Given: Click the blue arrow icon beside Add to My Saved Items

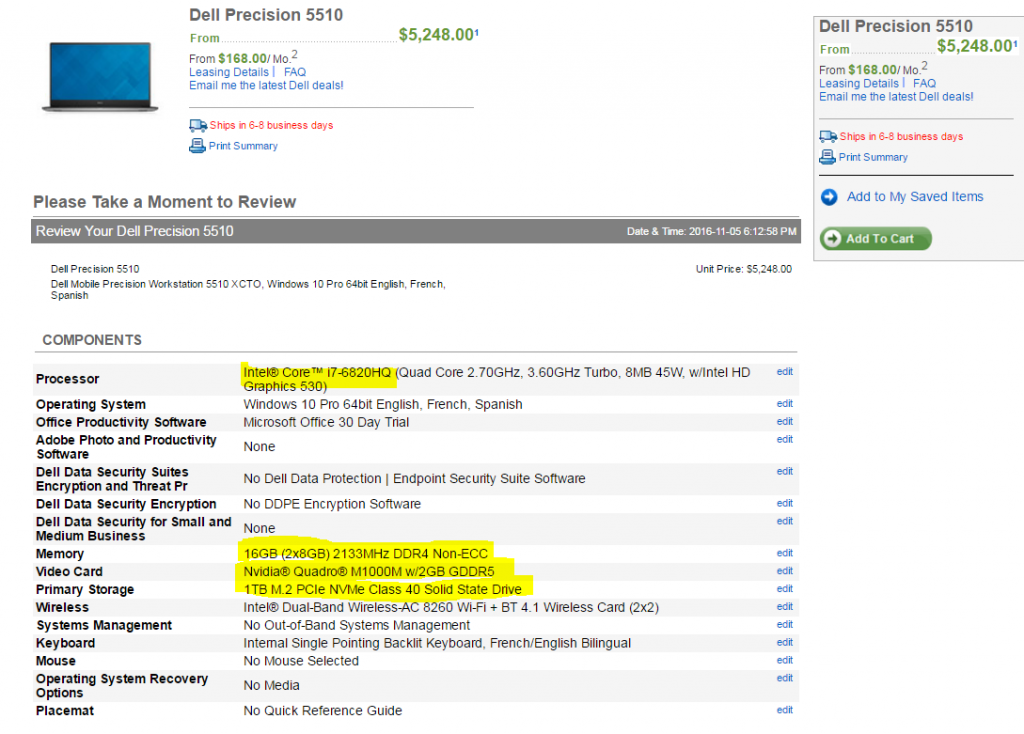Looking at the screenshot, I should tap(829, 197).
